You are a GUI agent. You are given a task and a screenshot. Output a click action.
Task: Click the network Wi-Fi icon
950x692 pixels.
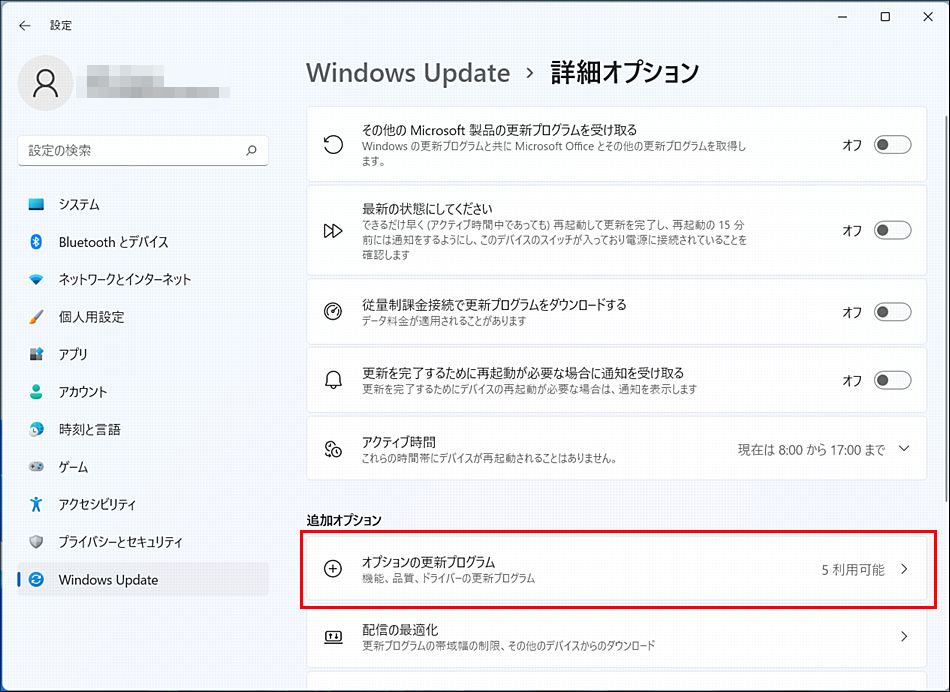pos(36,279)
